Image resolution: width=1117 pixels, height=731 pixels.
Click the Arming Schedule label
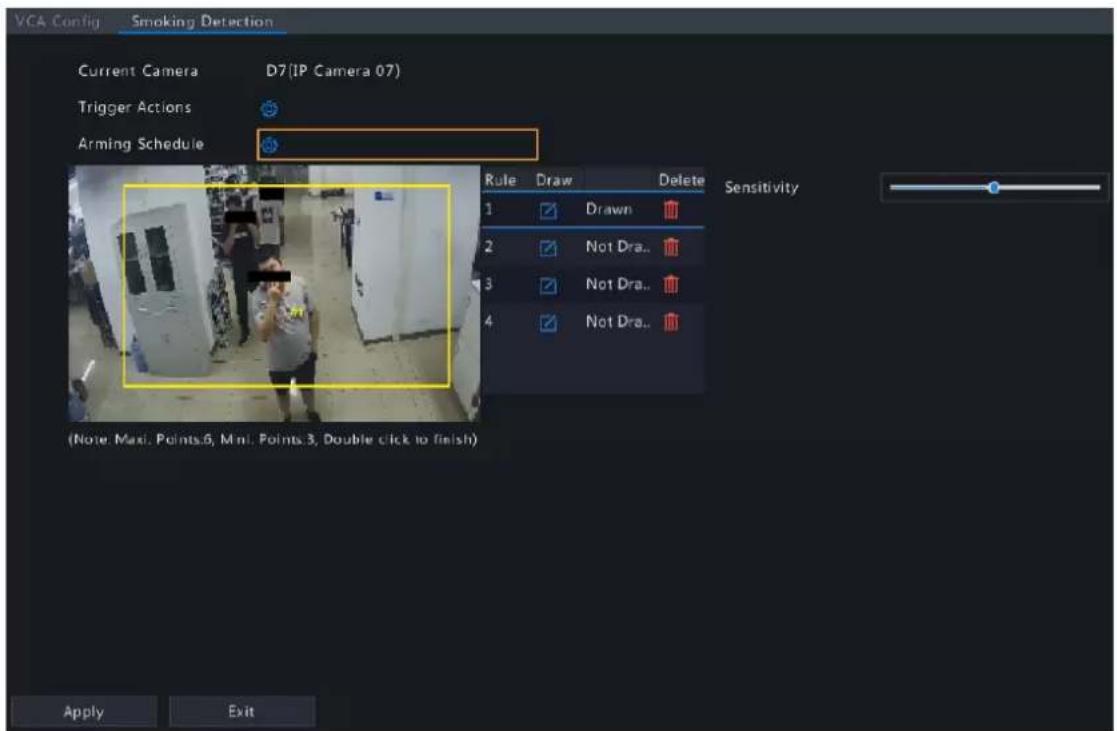[141, 144]
